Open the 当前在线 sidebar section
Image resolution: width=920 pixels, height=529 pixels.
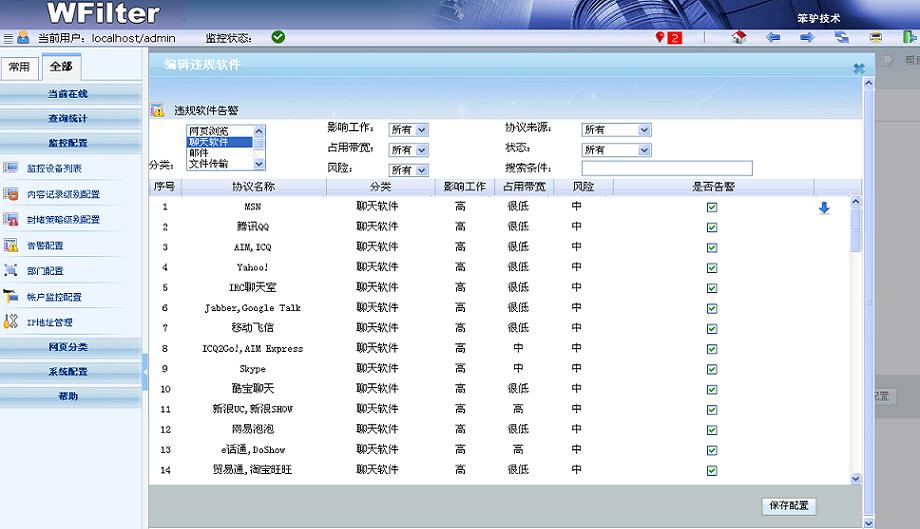68,94
